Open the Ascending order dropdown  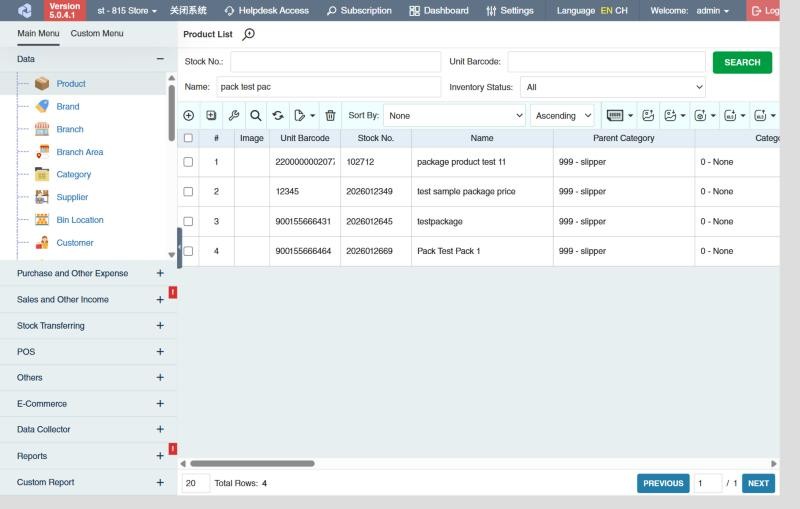[563, 116]
